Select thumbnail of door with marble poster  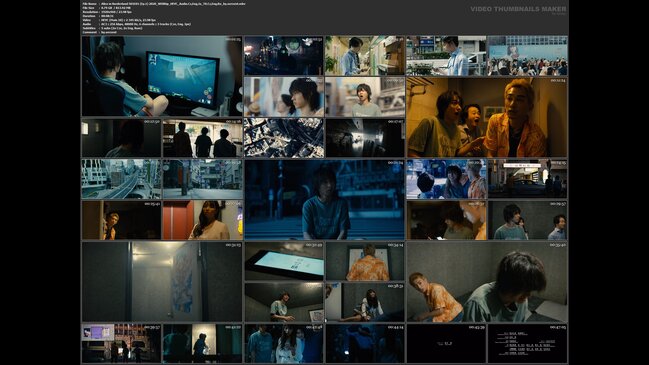(162, 282)
